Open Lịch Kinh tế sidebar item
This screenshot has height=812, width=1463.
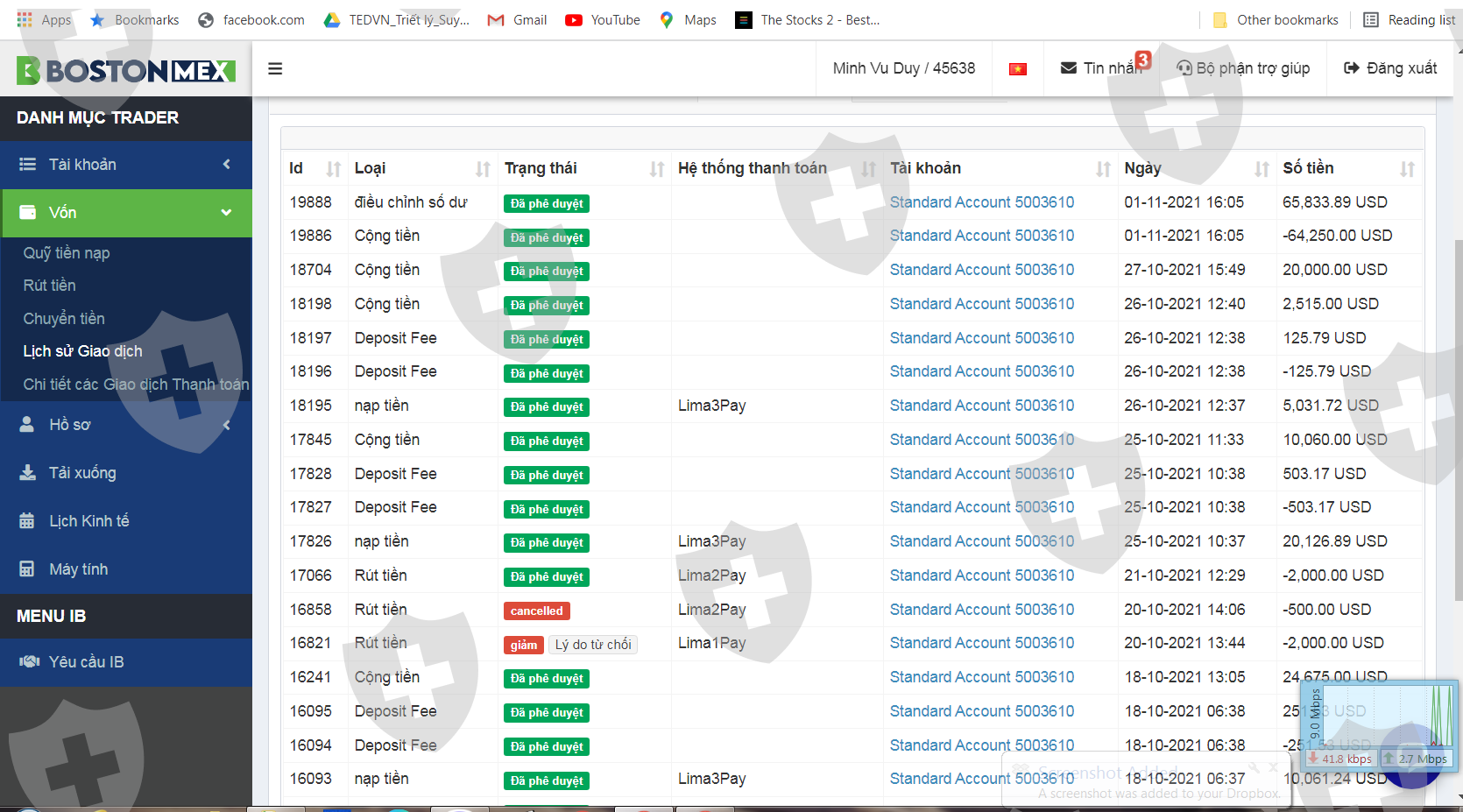[x=88, y=521]
